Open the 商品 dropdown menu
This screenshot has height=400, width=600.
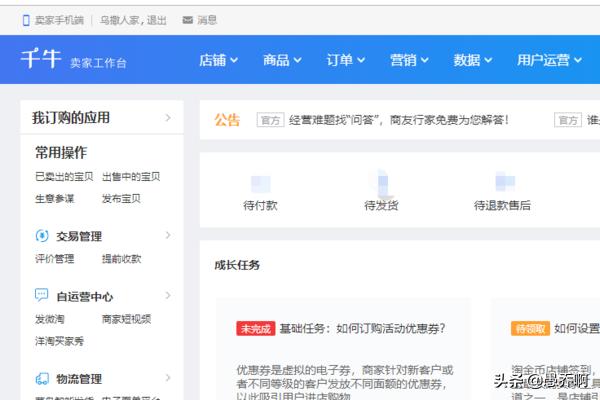coord(282,60)
